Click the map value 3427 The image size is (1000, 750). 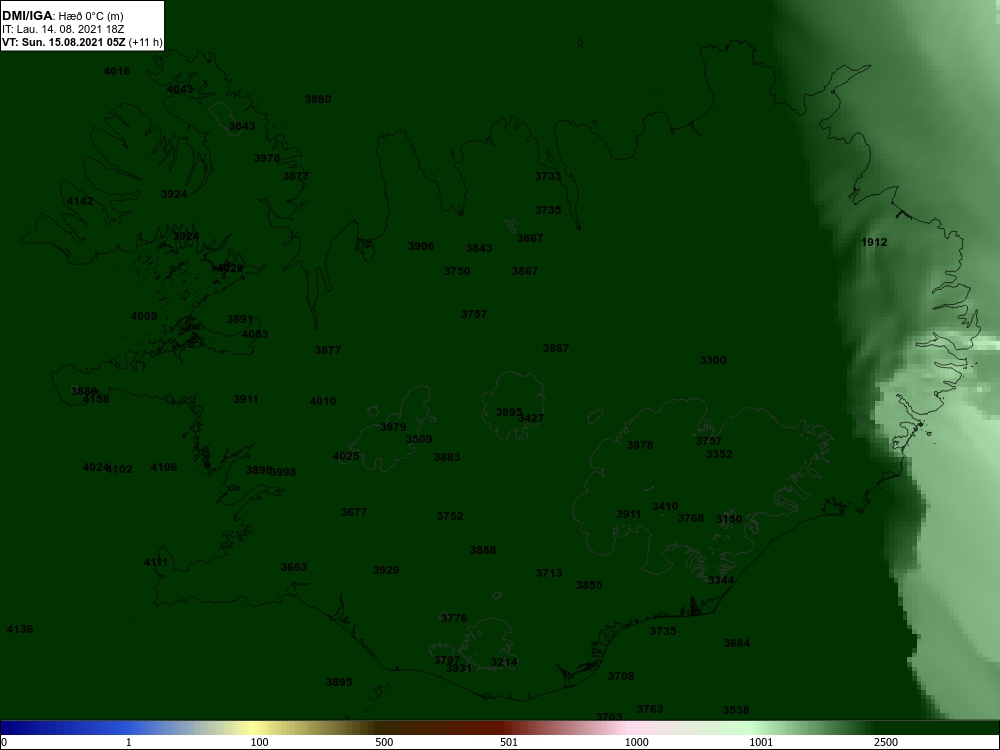531,418
